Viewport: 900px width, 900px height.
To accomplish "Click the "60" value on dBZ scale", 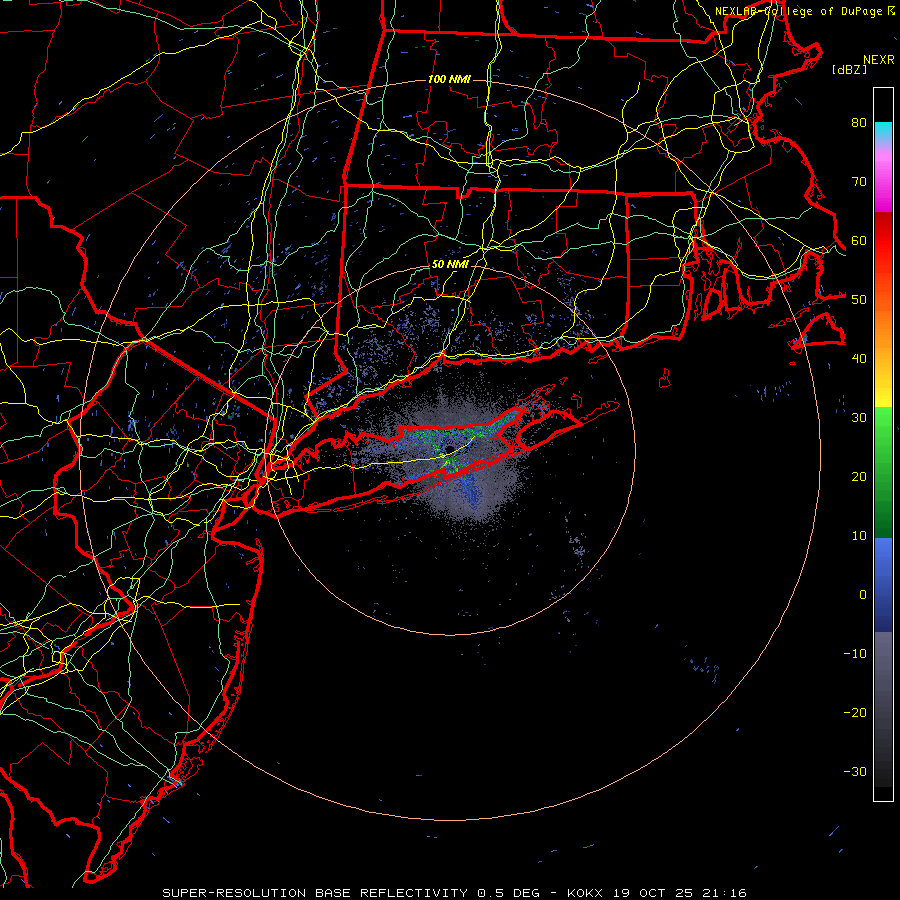I will pyautogui.click(x=859, y=241).
